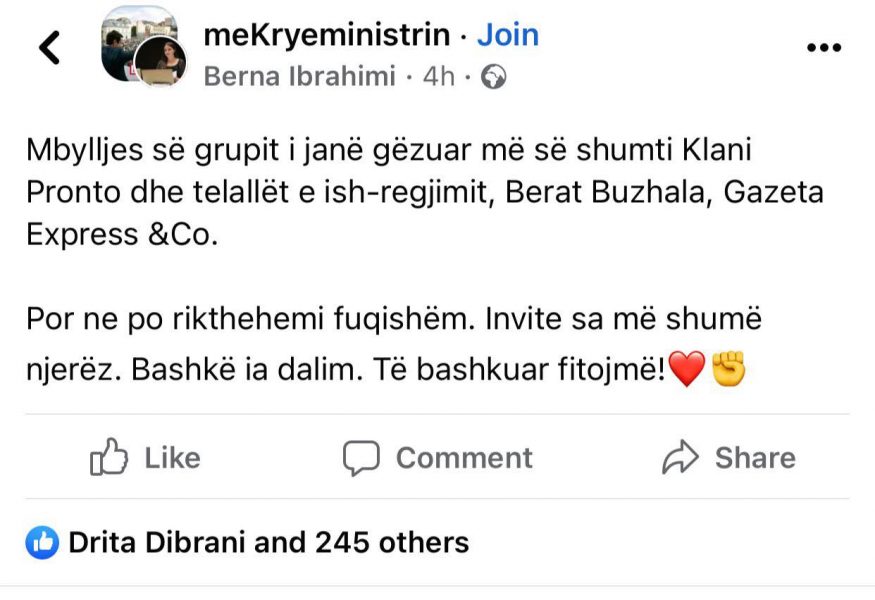Click the globe public audience icon
This screenshot has width=875, height=600.
point(493,77)
